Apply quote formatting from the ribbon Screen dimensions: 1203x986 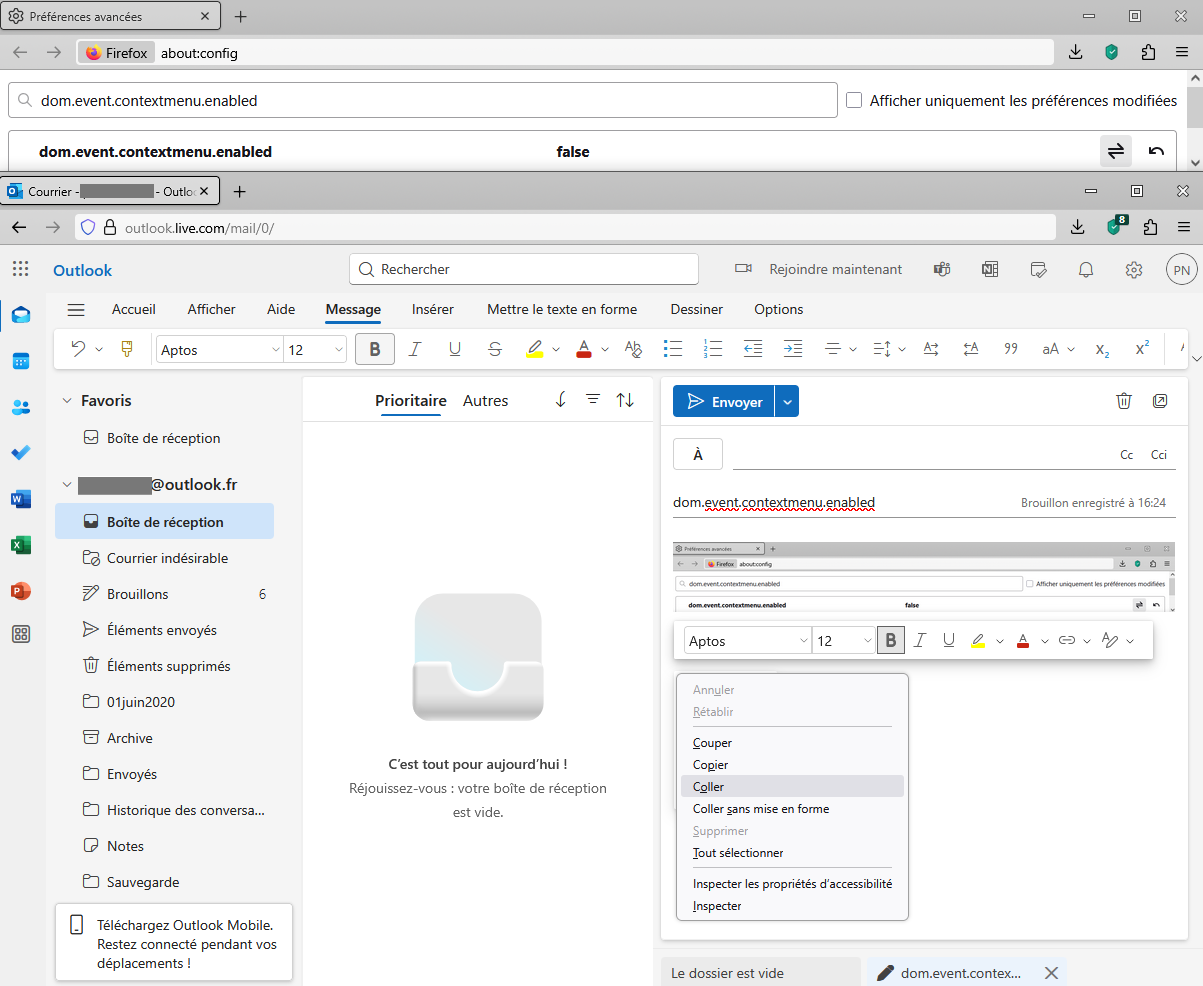click(1011, 349)
